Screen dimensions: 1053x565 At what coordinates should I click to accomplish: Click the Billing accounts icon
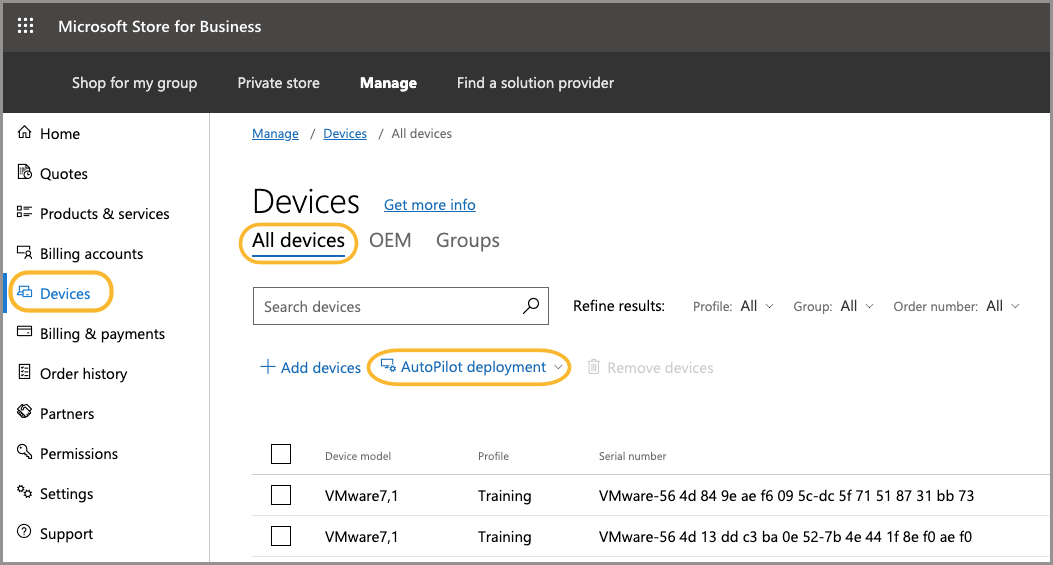25,253
